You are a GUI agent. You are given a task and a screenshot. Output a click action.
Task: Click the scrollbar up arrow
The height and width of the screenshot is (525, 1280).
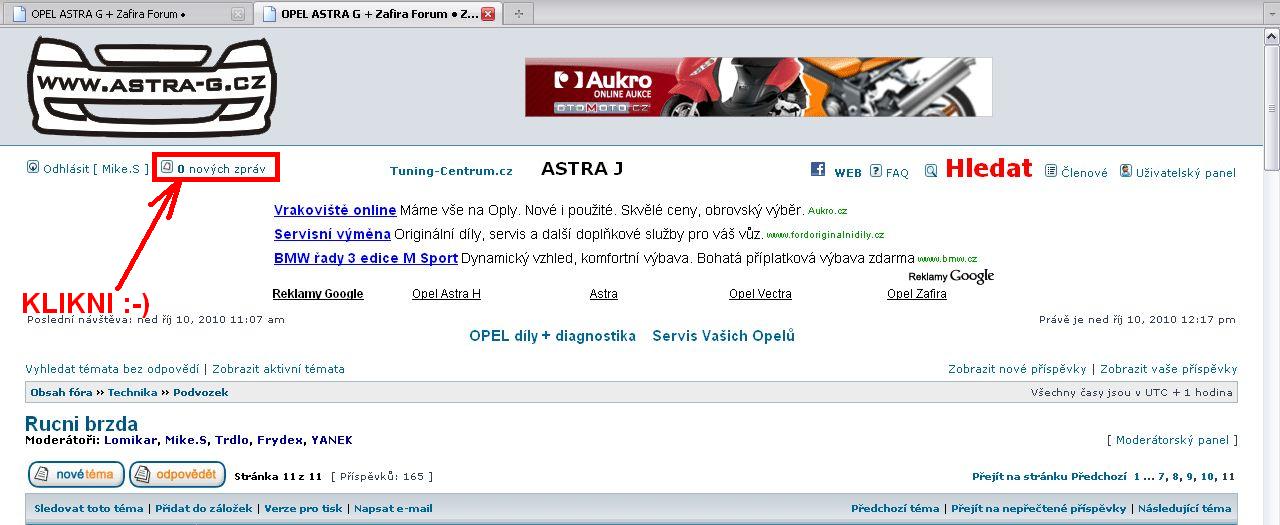(x=1271, y=35)
